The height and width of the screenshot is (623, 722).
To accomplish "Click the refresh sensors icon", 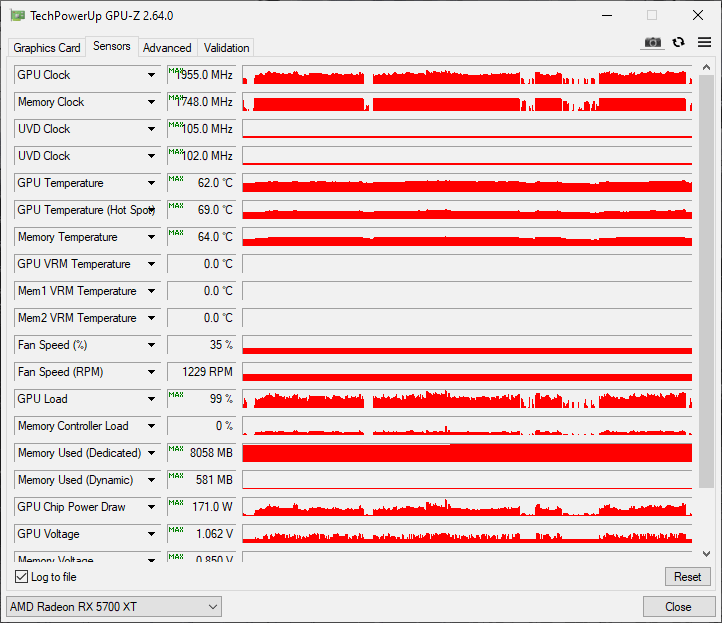I will [678, 42].
